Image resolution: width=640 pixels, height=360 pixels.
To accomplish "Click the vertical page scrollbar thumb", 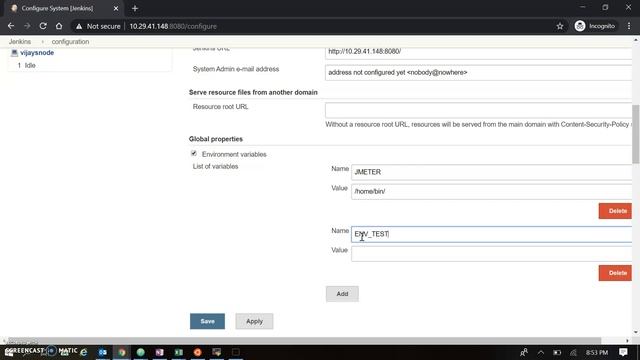I will pyautogui.click(x=636, y=134).
